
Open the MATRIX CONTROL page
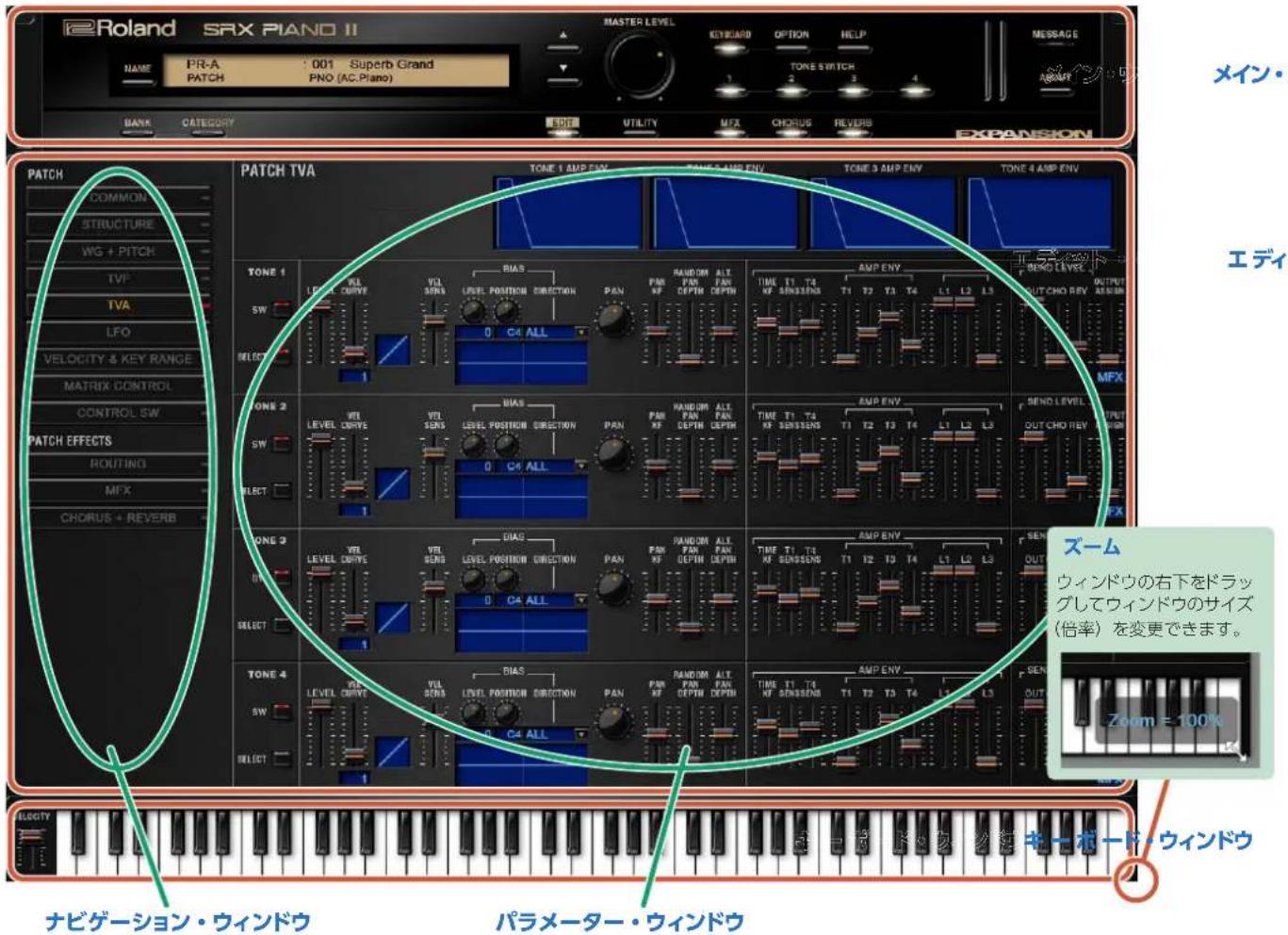[x=118, y=385]
